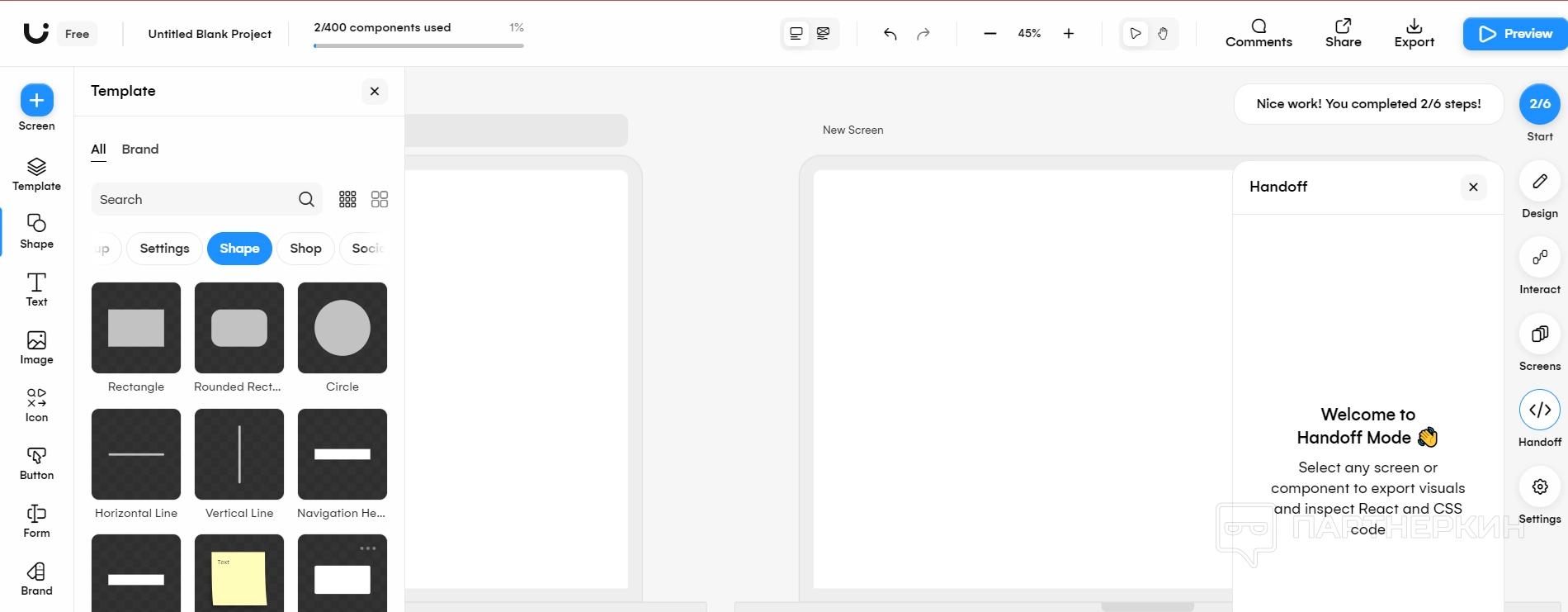Viewport: 1568px width, 612px height.
Task: Click the Button component tool
Action: [x=36, y=463]
